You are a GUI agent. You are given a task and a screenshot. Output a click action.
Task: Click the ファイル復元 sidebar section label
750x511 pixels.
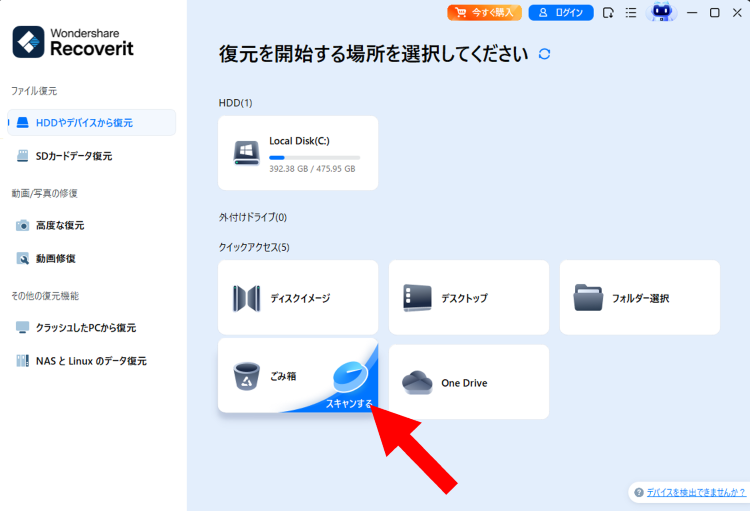tap(34, 91)
